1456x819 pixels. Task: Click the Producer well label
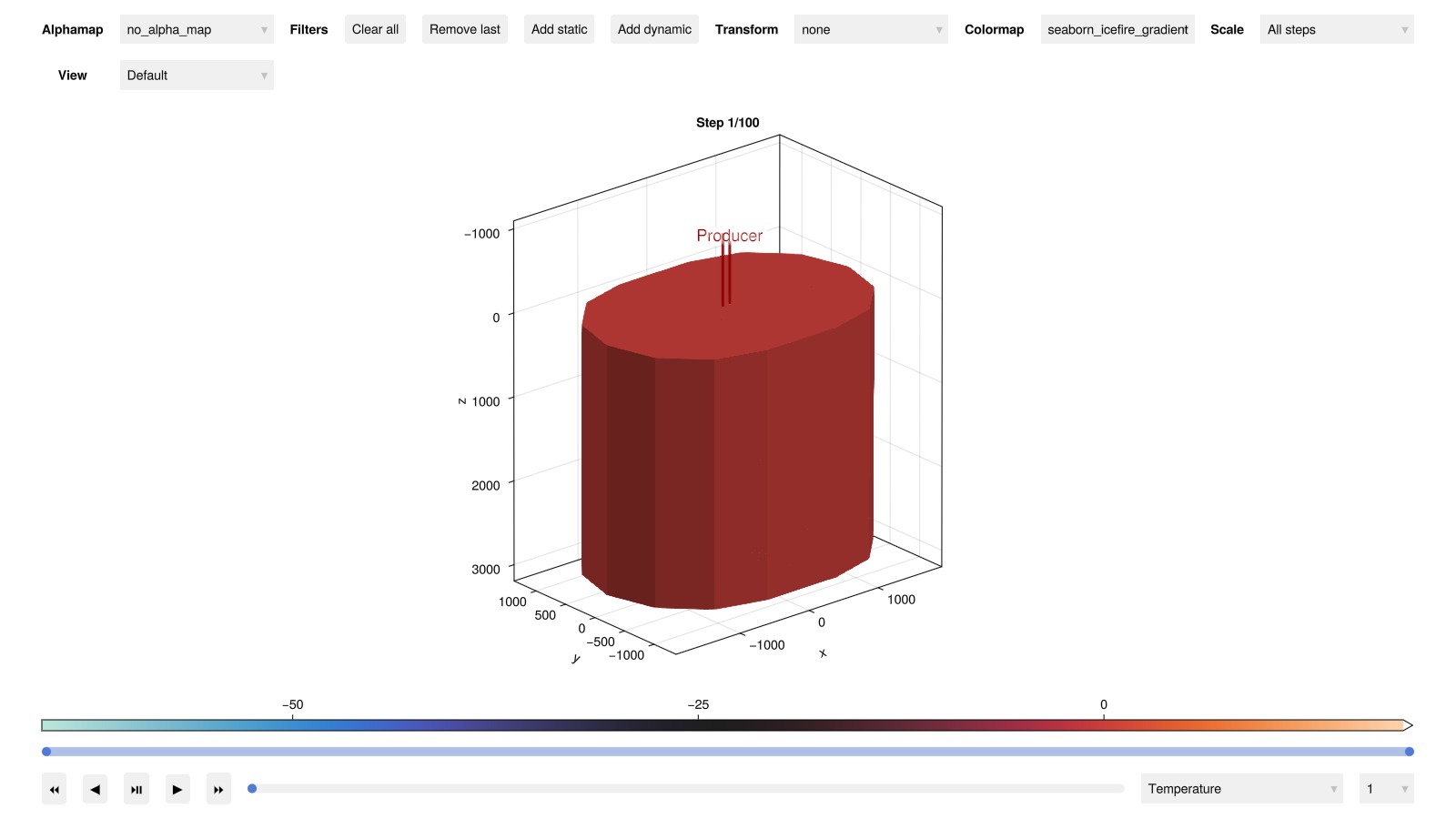tap(729, 236)
